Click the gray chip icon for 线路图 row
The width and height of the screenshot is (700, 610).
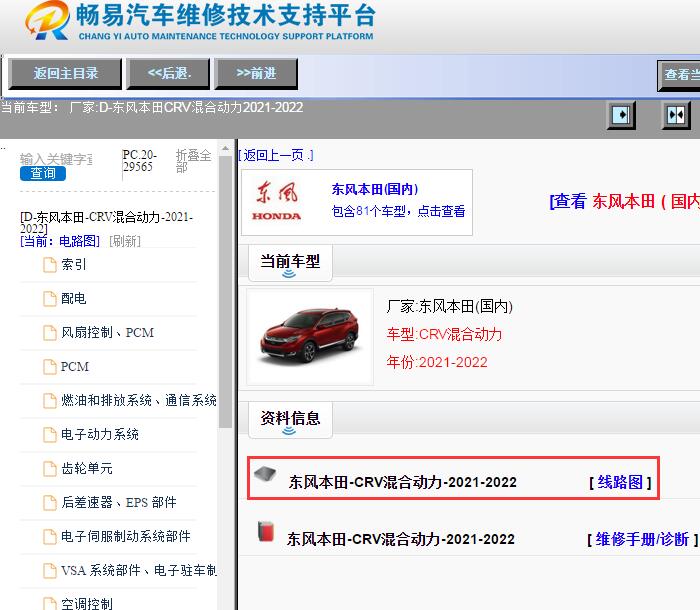pyautogui.click(x=265, y=474)
